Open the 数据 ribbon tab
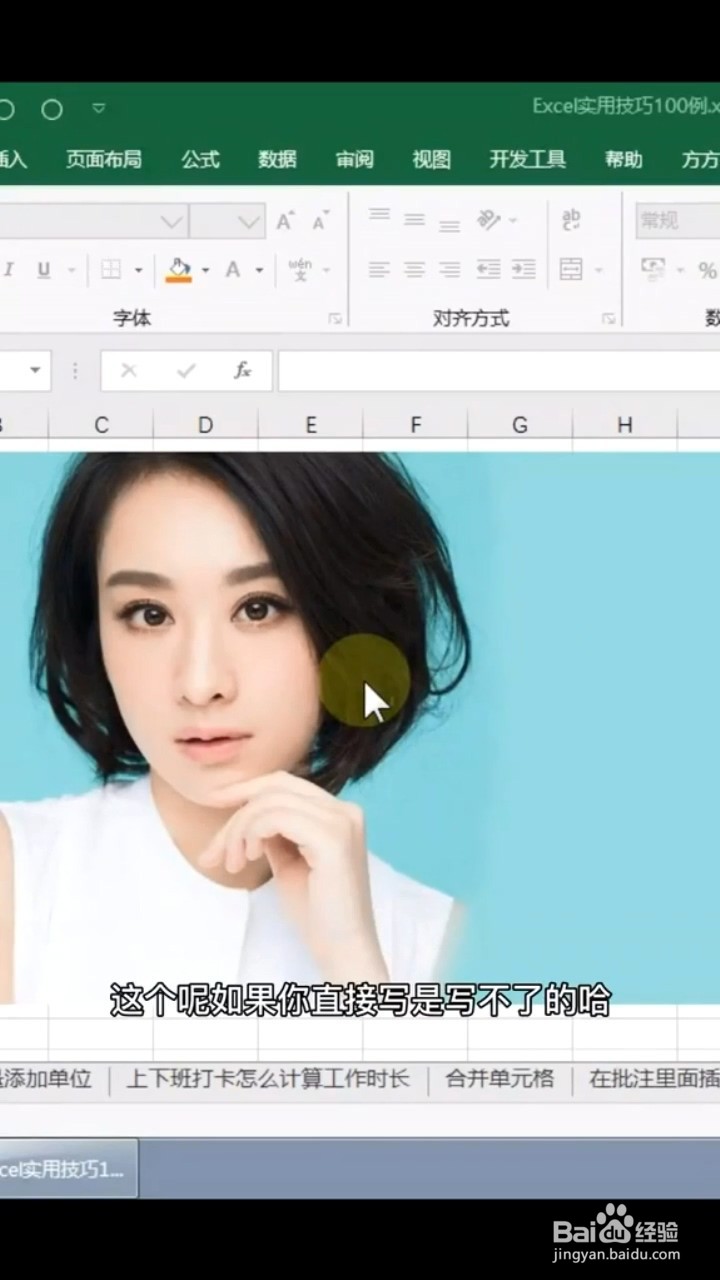This screenshot has height=1280, width=720. (x=277, y=159)
